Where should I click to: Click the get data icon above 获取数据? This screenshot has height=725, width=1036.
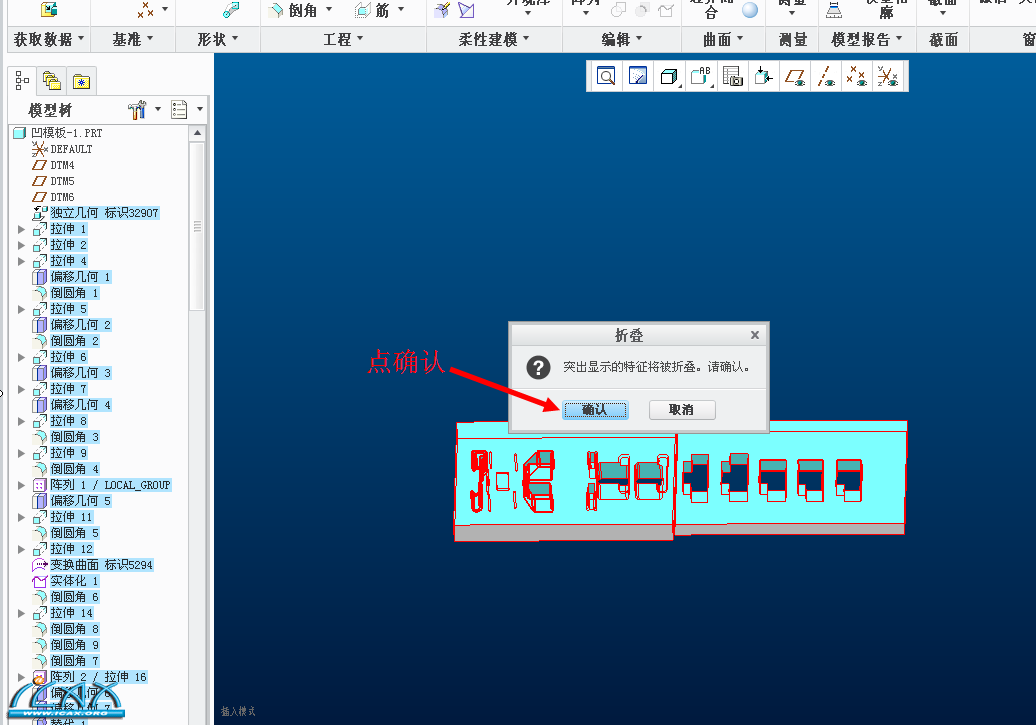(50, 9)
